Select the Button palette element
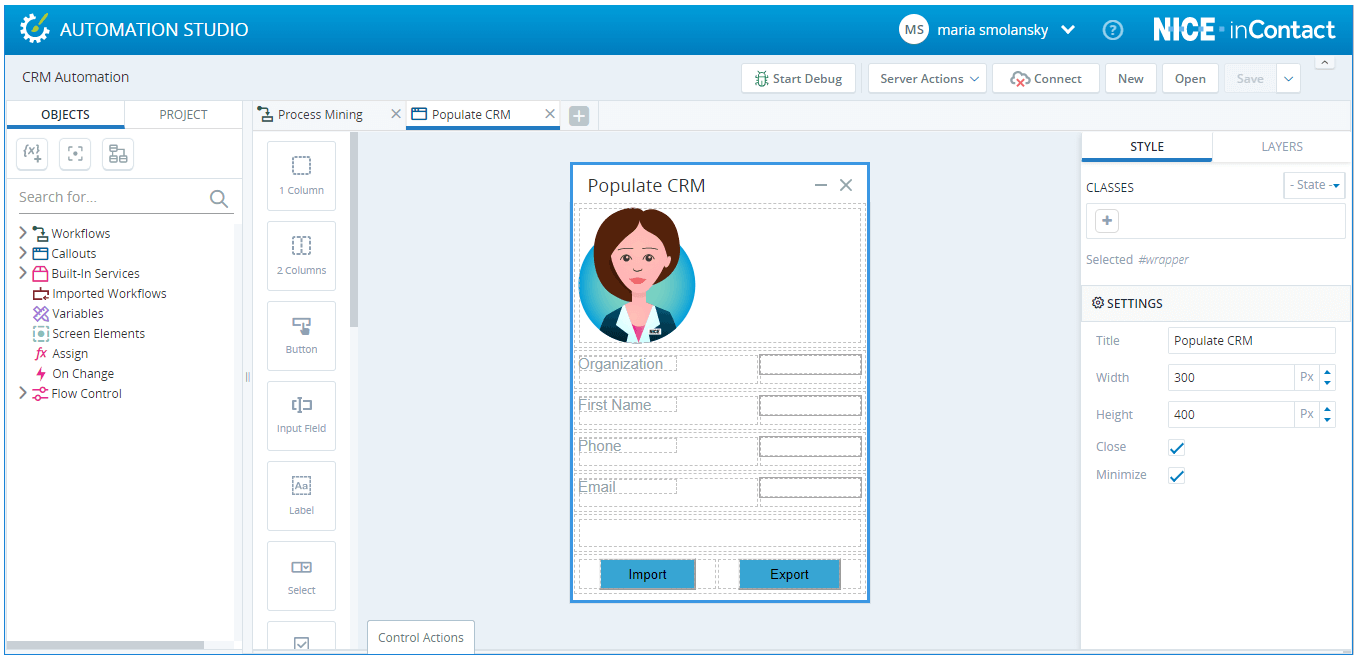The image size is (1358, 659). (x=301, y=335)
